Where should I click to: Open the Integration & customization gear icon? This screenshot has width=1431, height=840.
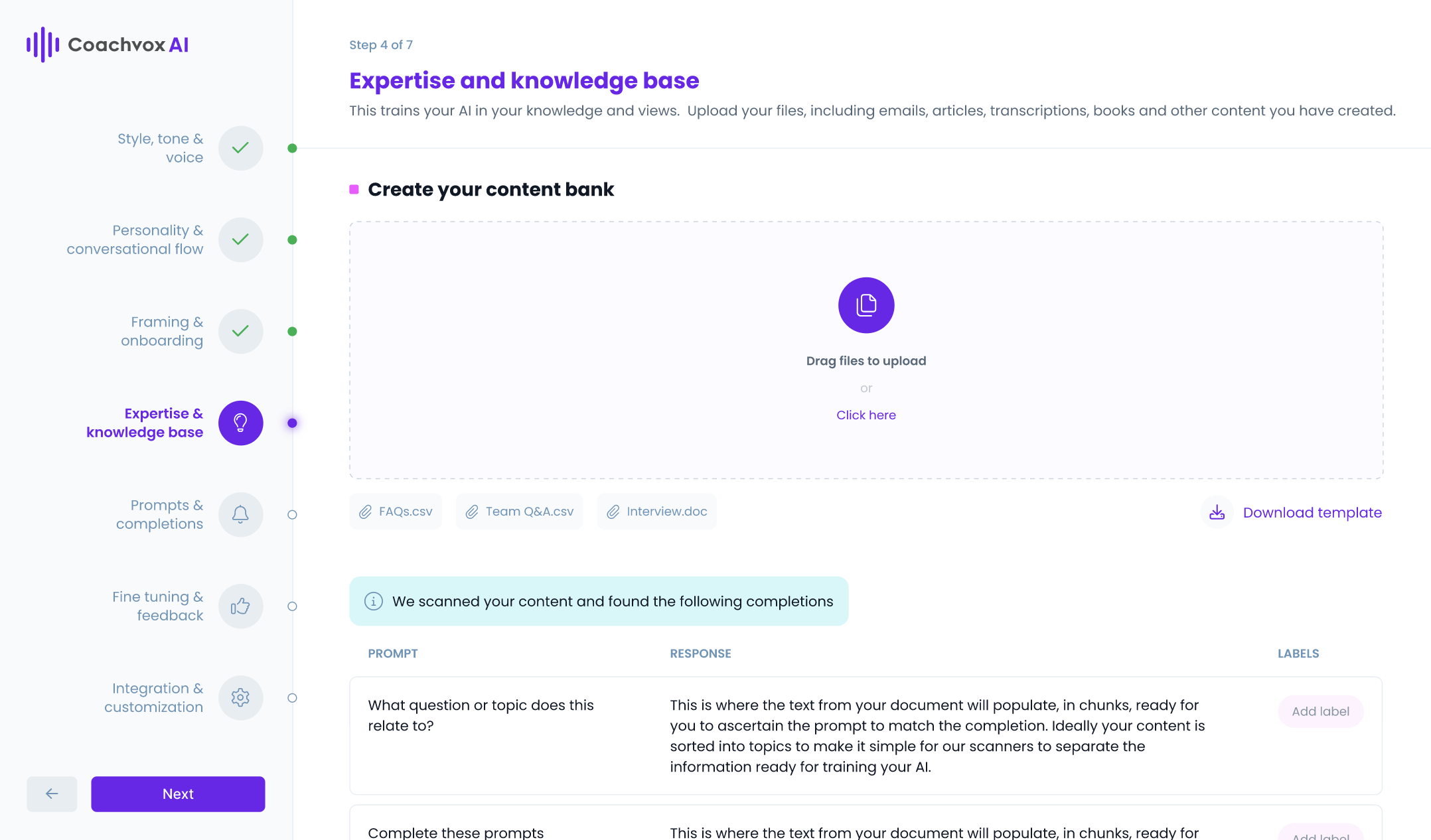click(x=241, y=697)
